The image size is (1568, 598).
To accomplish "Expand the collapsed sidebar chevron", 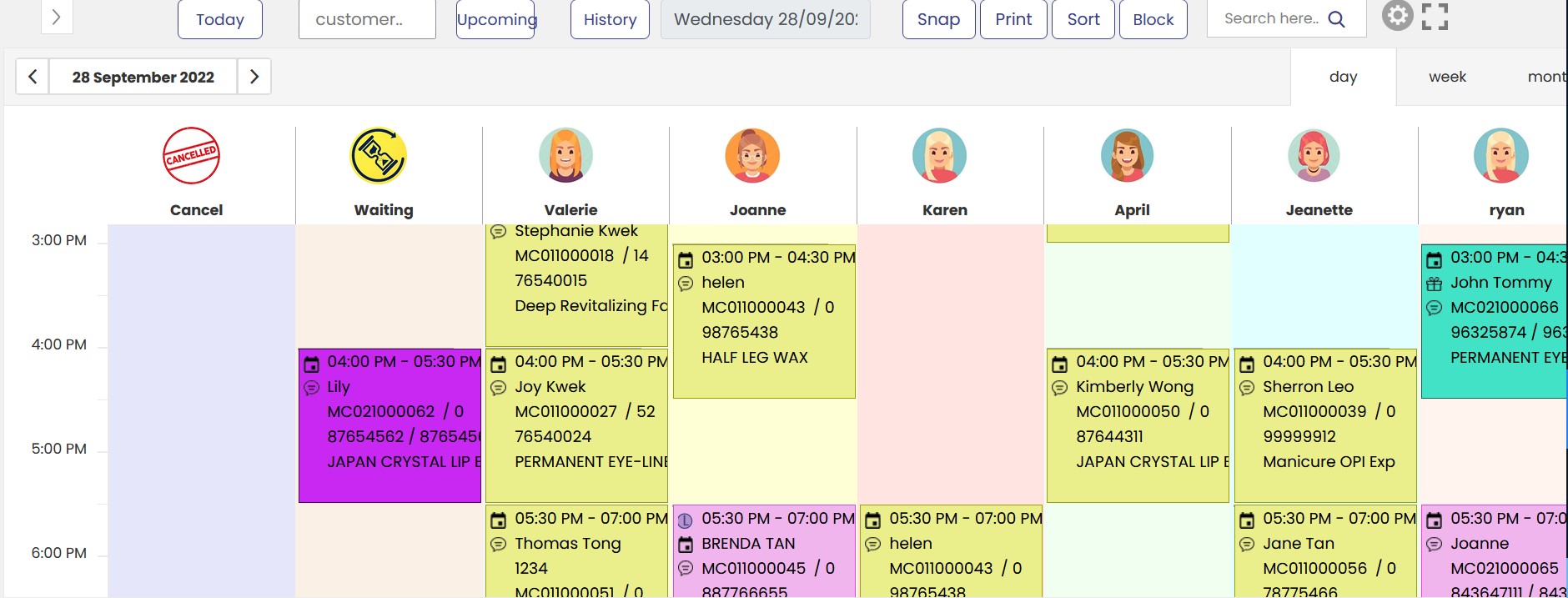I will point(57,17).
